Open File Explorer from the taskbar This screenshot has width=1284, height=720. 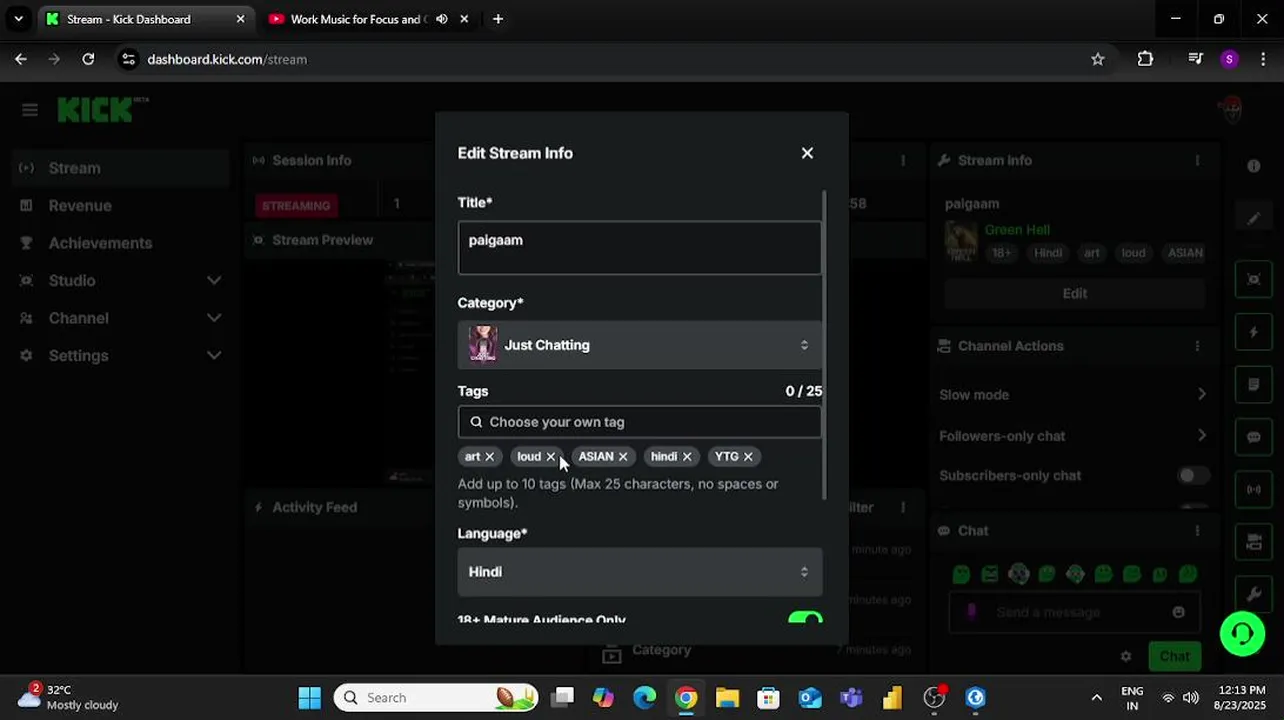coord(727,698)
